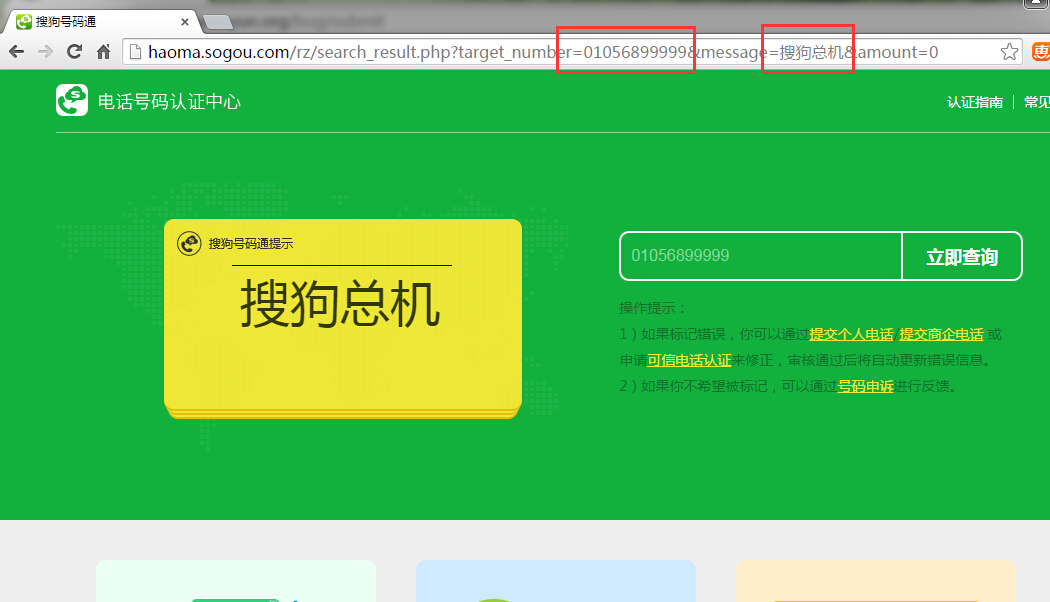Go to the browser Home page icon
Screen dimensions: 1050x602
coord(103,52)
